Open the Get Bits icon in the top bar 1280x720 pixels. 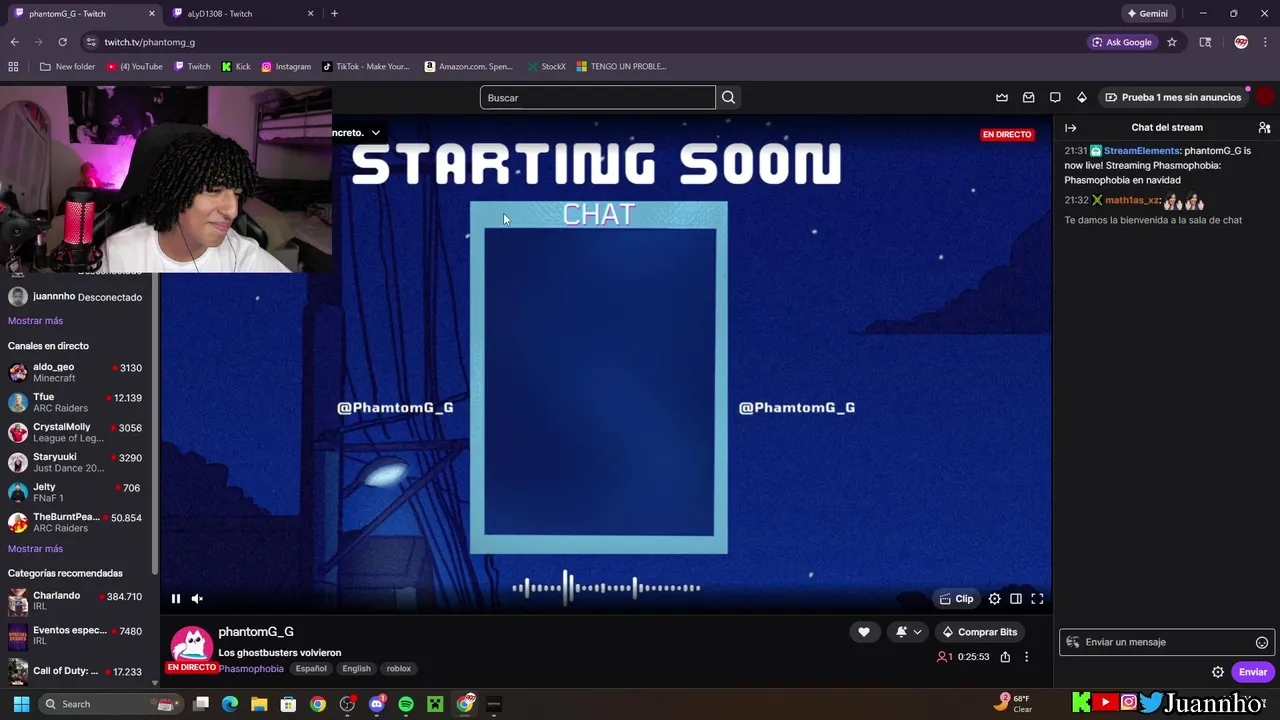point(1081,98)
